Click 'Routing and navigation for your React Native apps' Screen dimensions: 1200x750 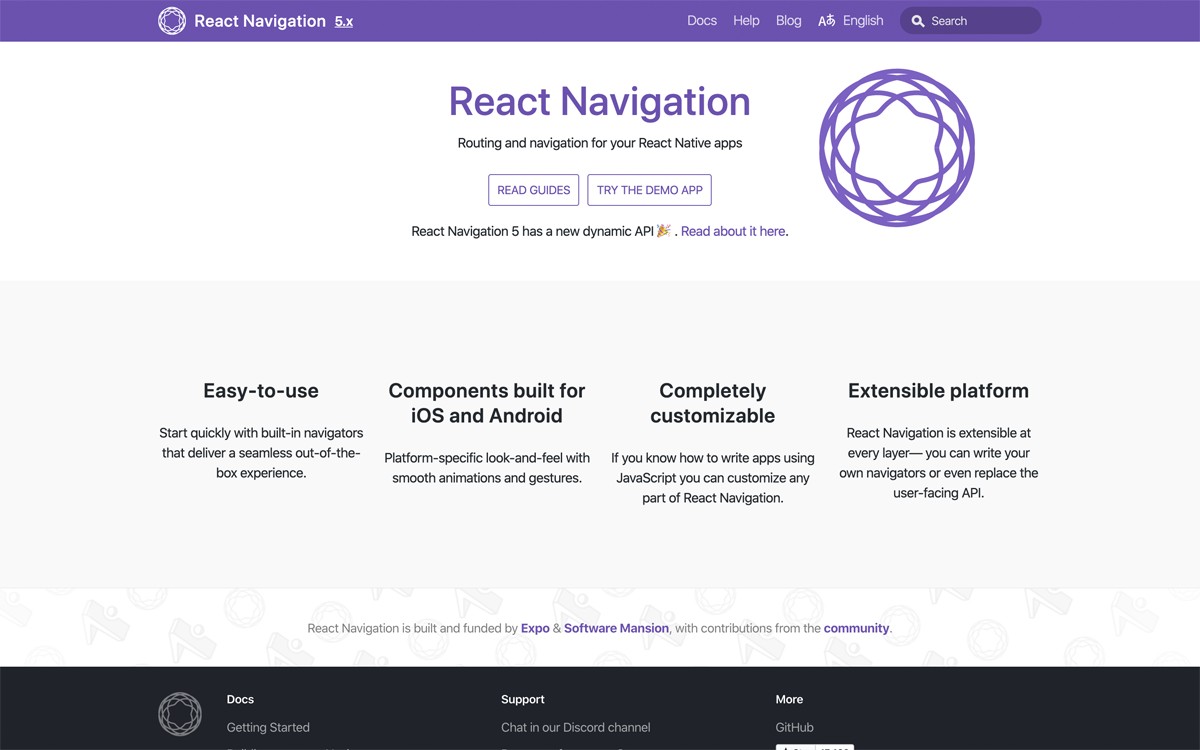click(600, 143)
